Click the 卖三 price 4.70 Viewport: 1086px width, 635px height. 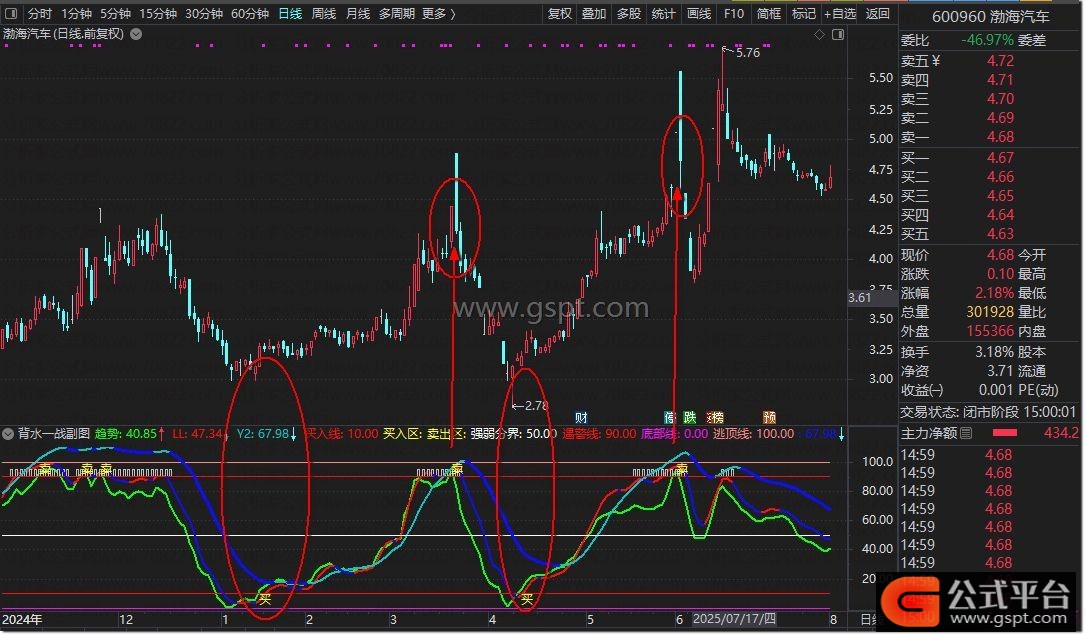tap(1000, 99)
